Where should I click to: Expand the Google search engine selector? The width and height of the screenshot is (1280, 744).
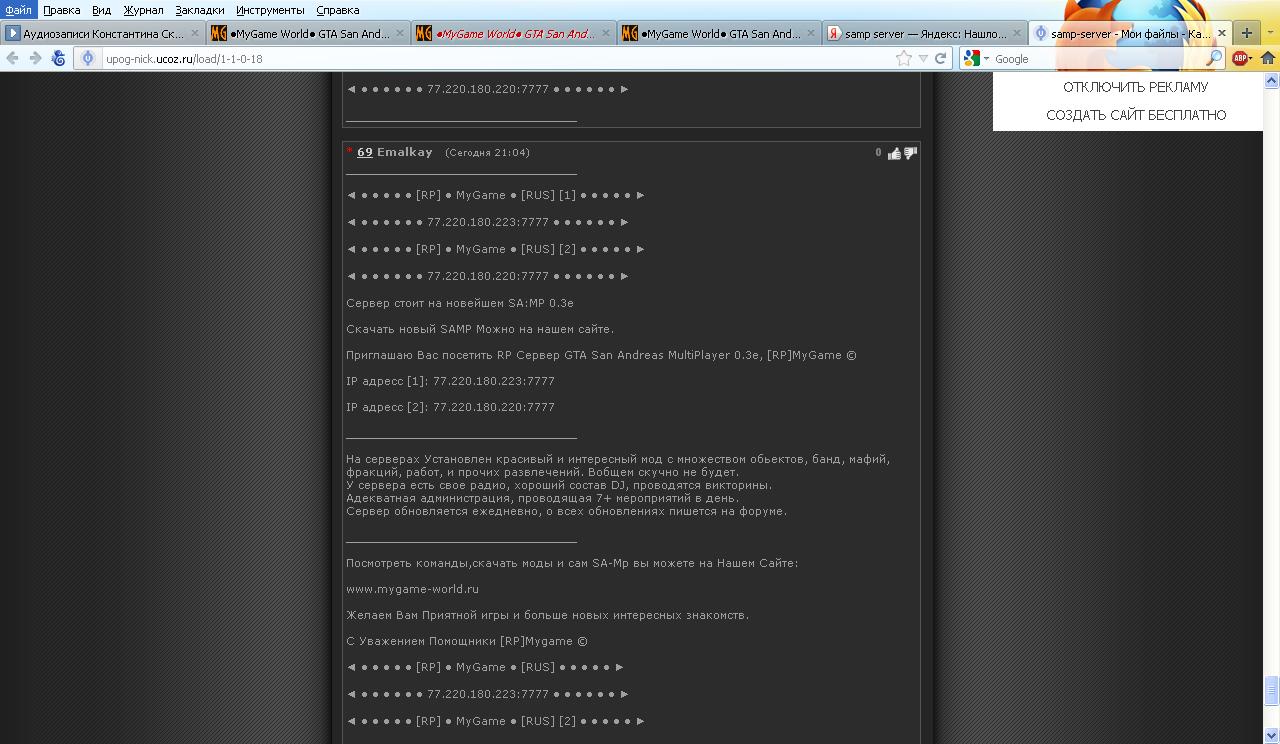976,59
